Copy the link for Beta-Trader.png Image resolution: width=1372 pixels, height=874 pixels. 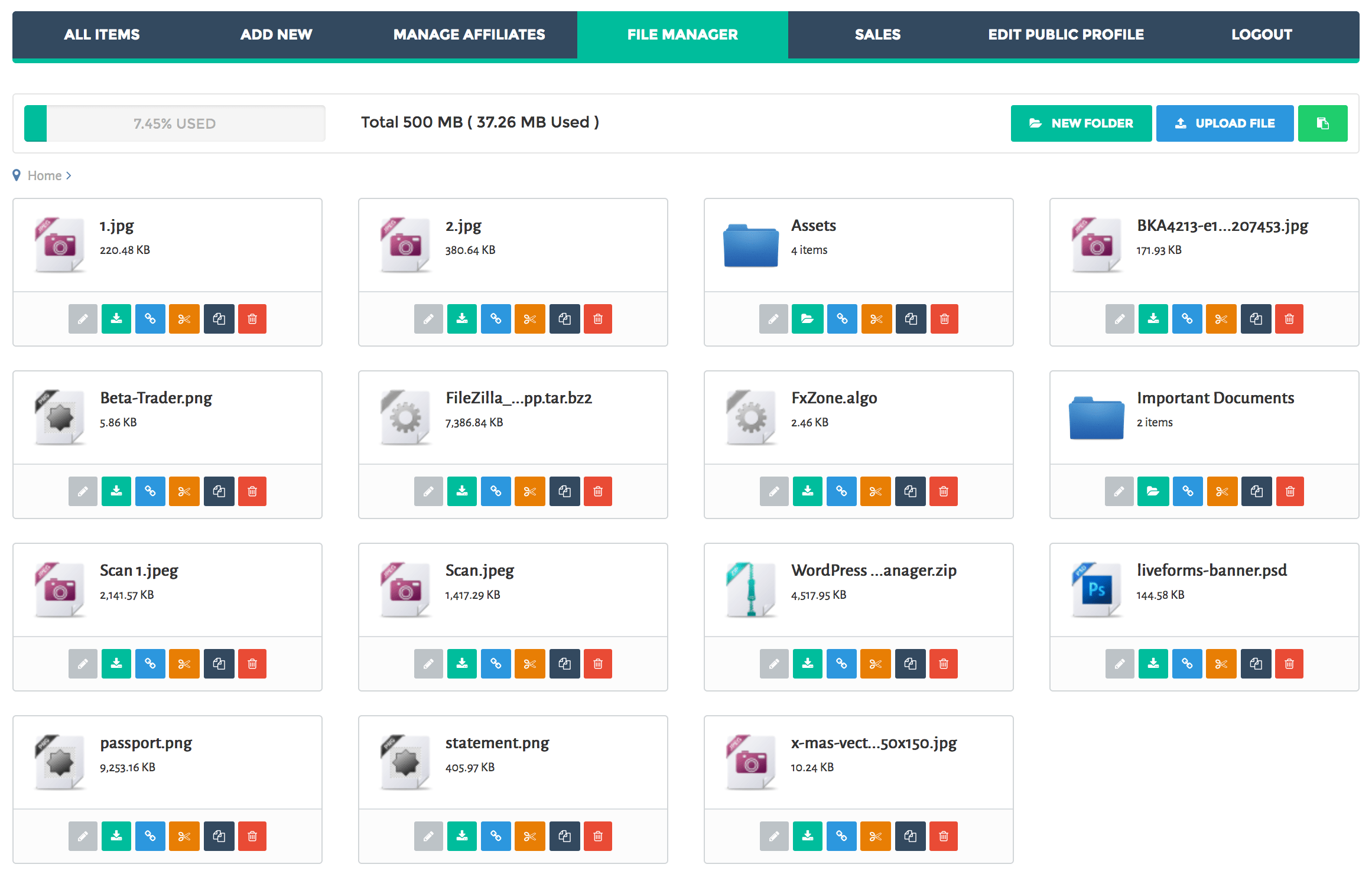click(x=150, y=491)
